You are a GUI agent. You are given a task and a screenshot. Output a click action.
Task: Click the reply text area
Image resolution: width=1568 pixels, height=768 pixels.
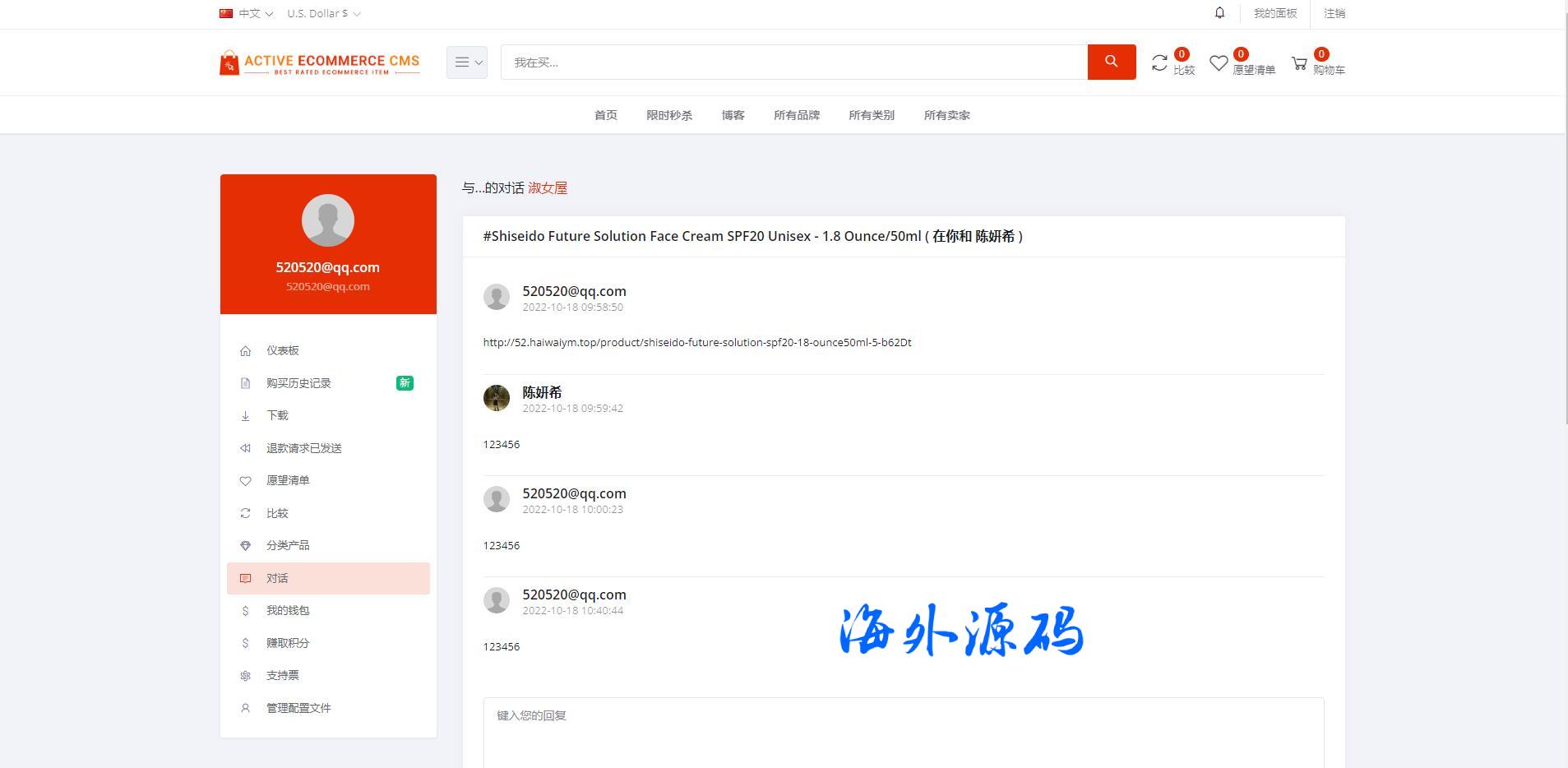[903, 732]
